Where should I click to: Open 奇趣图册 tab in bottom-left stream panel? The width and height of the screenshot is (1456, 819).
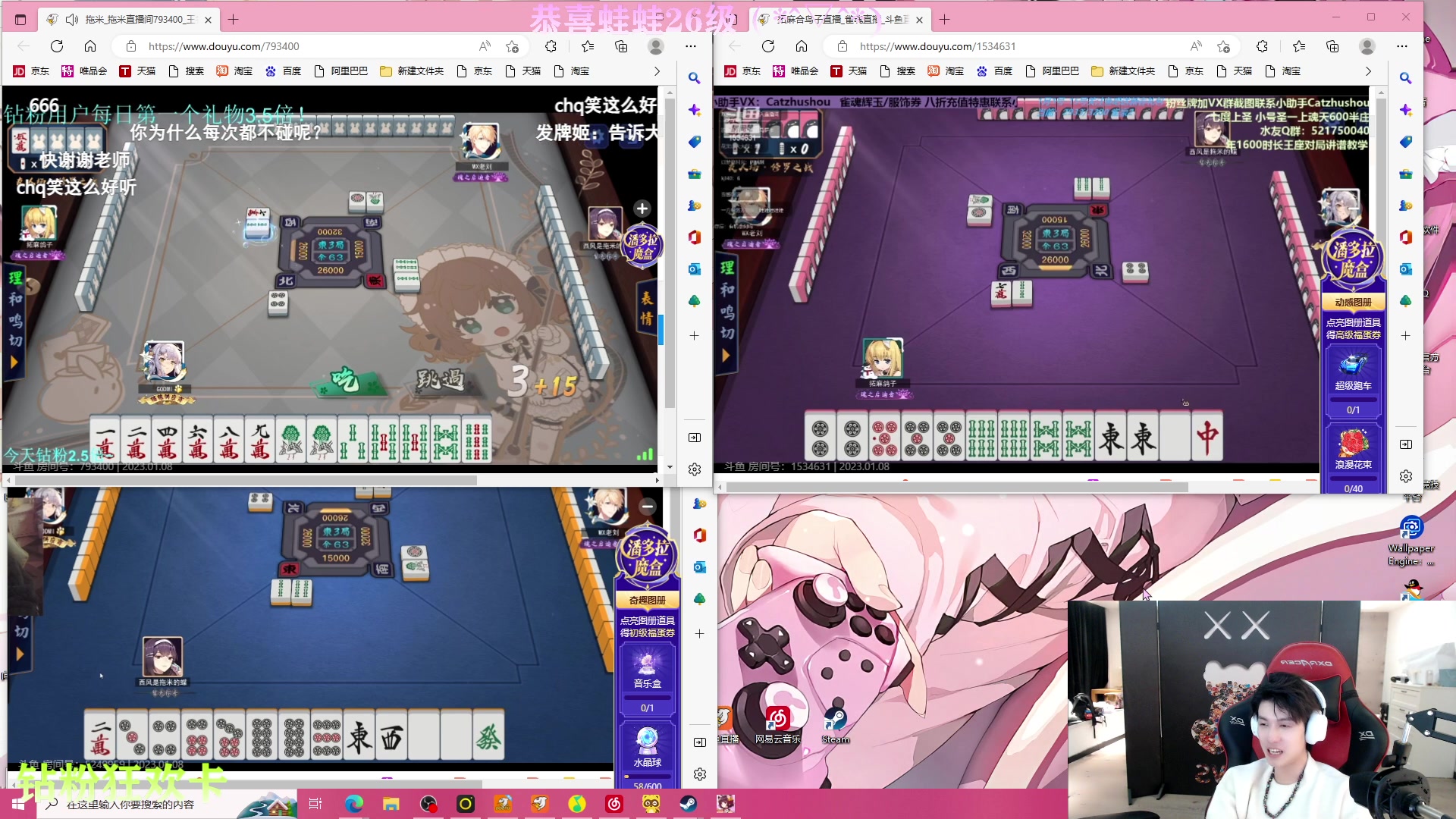point(647,600)
